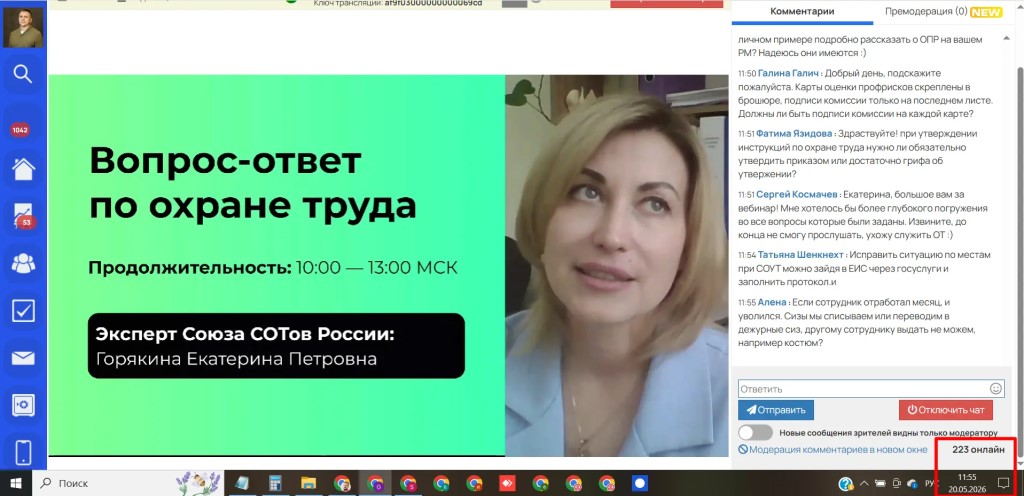
Task: Open the chart icon with 53 badge
Action: click(24, 215)
